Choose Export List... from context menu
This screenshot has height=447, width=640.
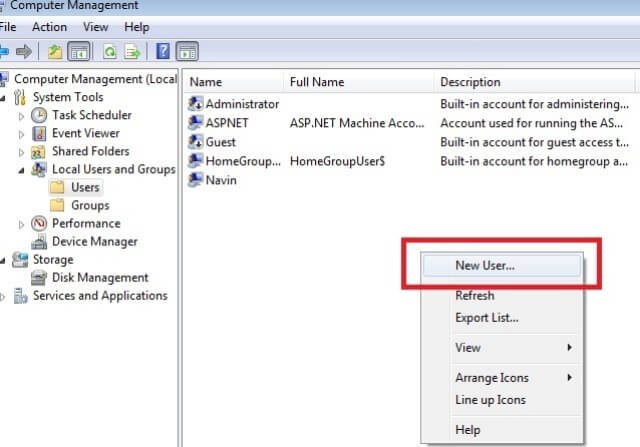coord(502,317)
